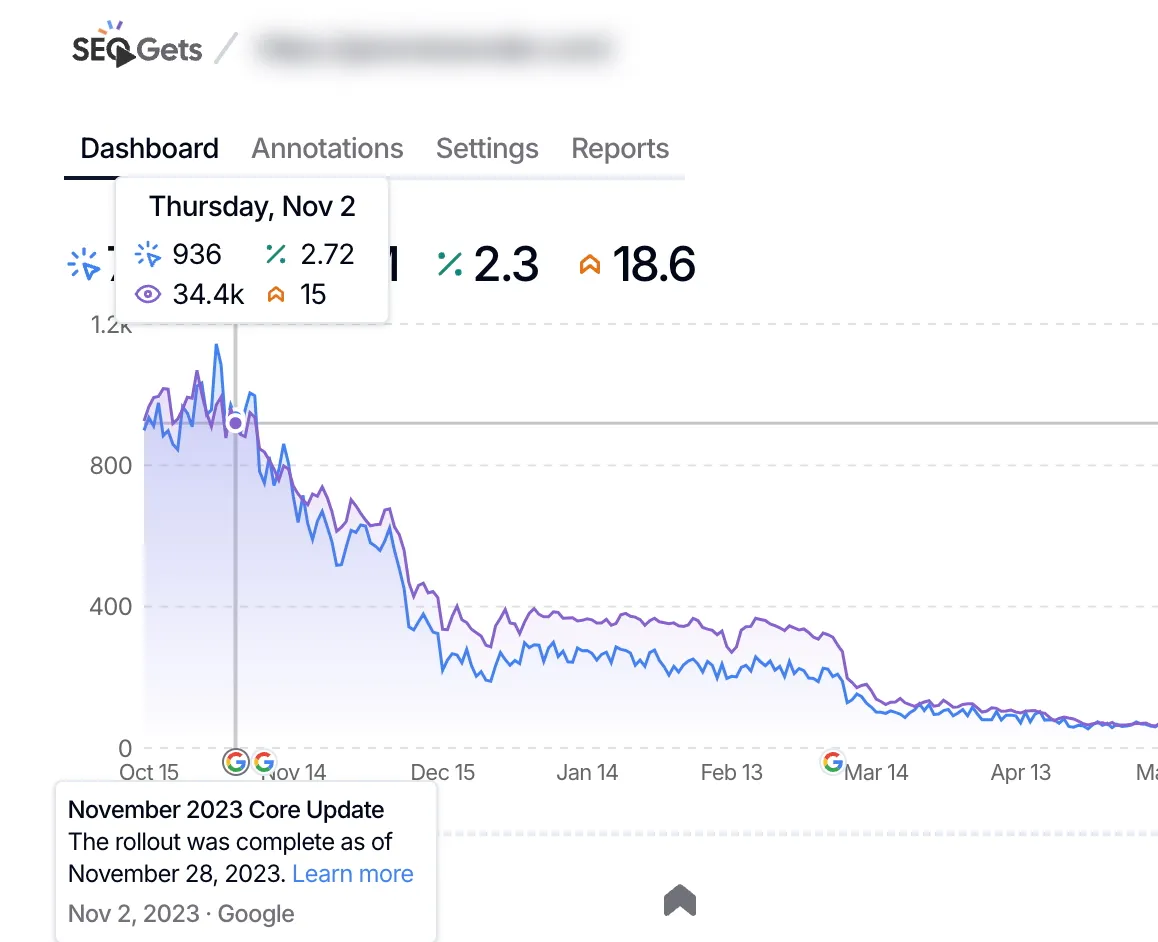Open the Reports tab

tap(620, 149)
